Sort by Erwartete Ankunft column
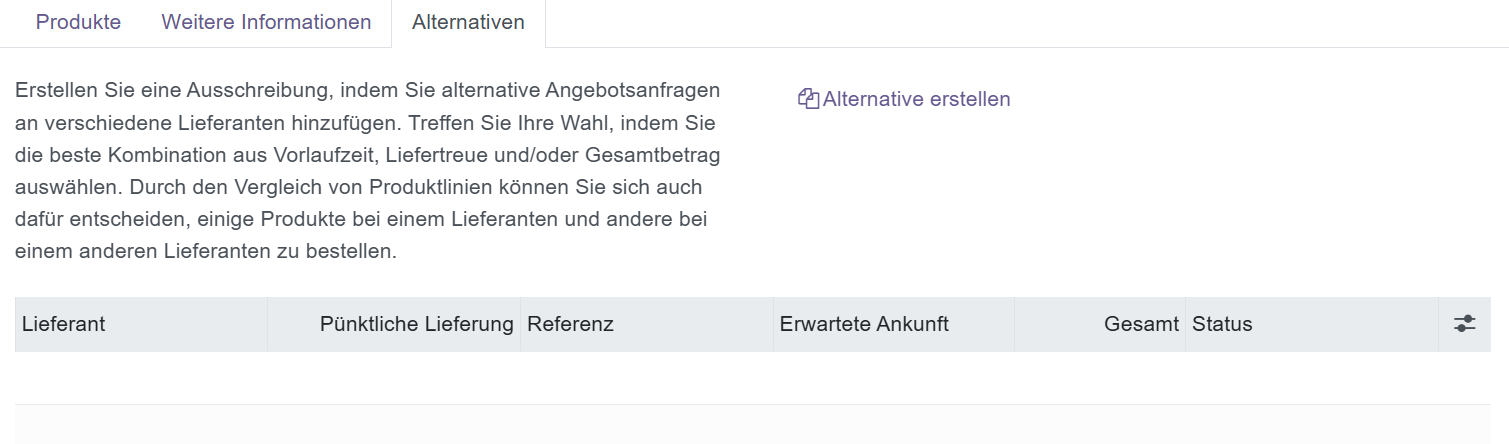This screenshot has width=1509, height=444. (864, 324)
